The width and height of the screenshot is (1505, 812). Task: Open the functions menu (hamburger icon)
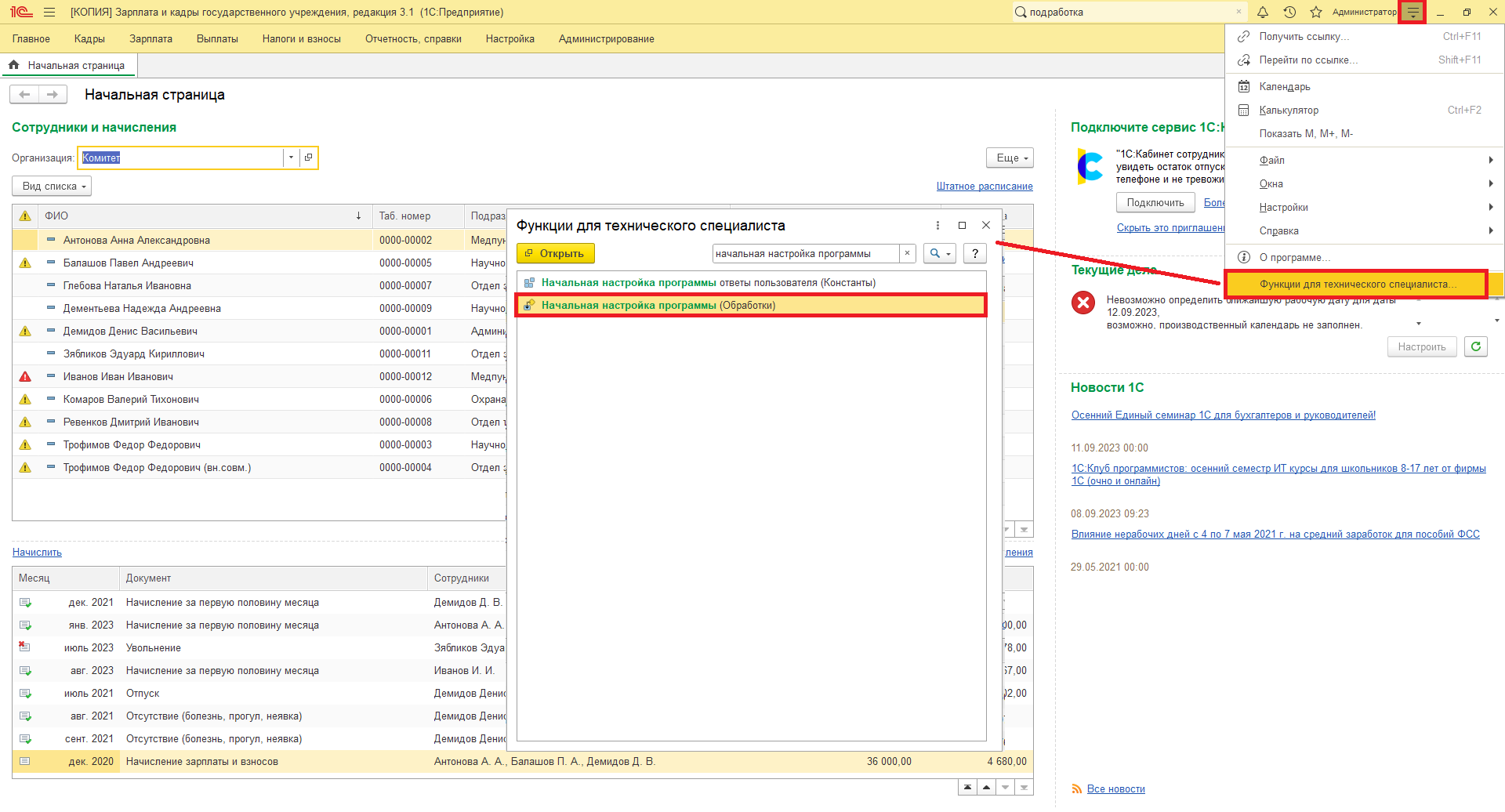[x=1413, y=12]
